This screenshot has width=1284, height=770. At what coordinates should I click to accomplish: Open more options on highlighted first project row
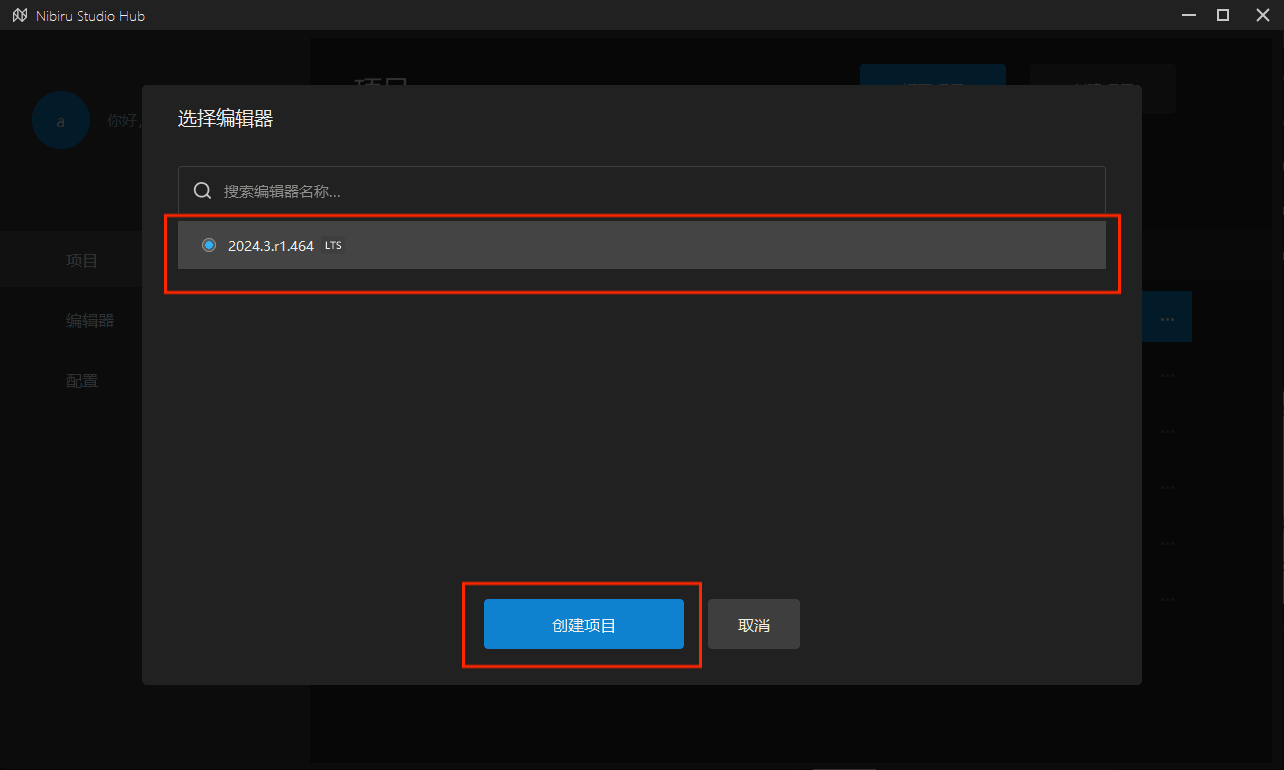click(1167, 319)
